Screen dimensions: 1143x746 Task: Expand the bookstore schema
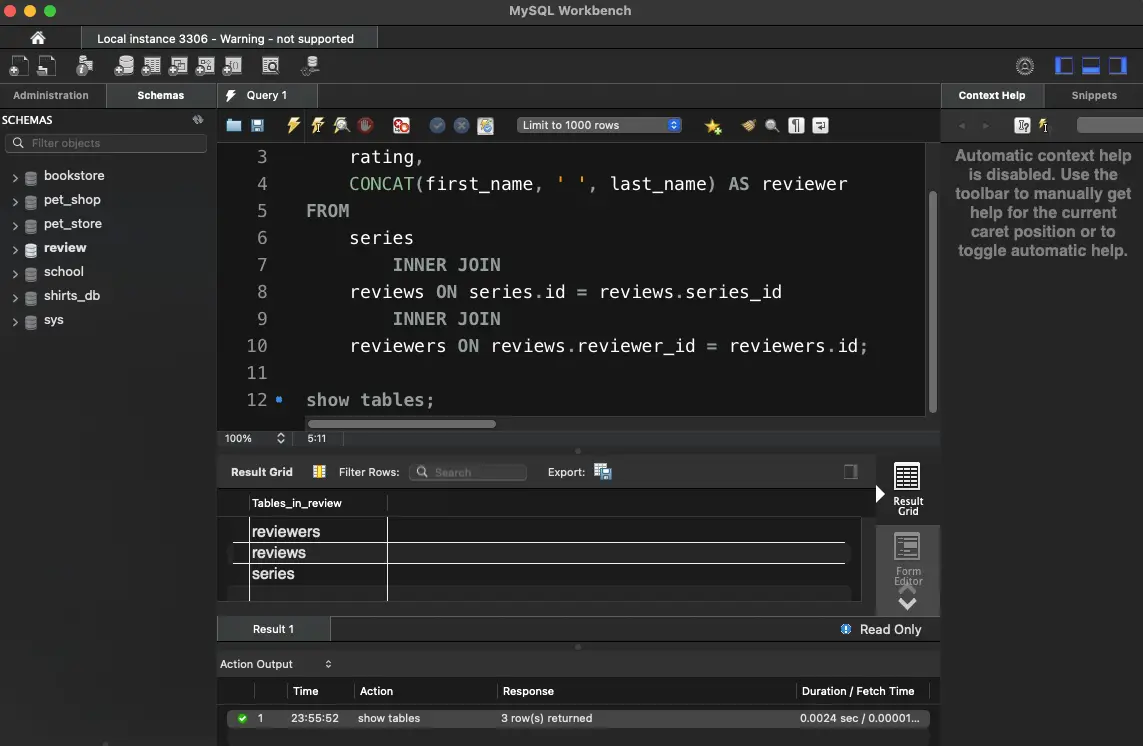coord(15,176)
